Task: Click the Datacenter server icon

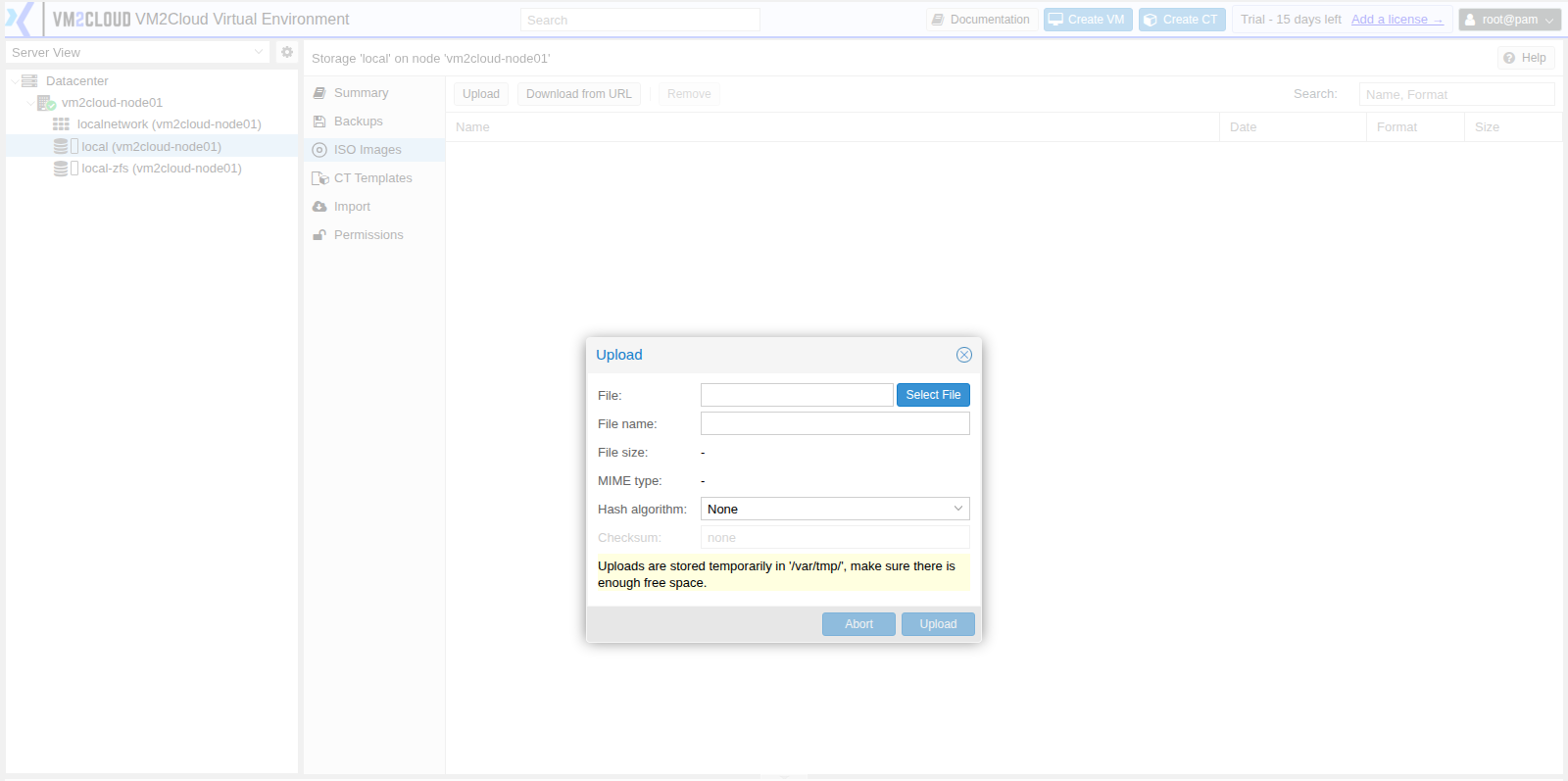Action: [29, 81]
